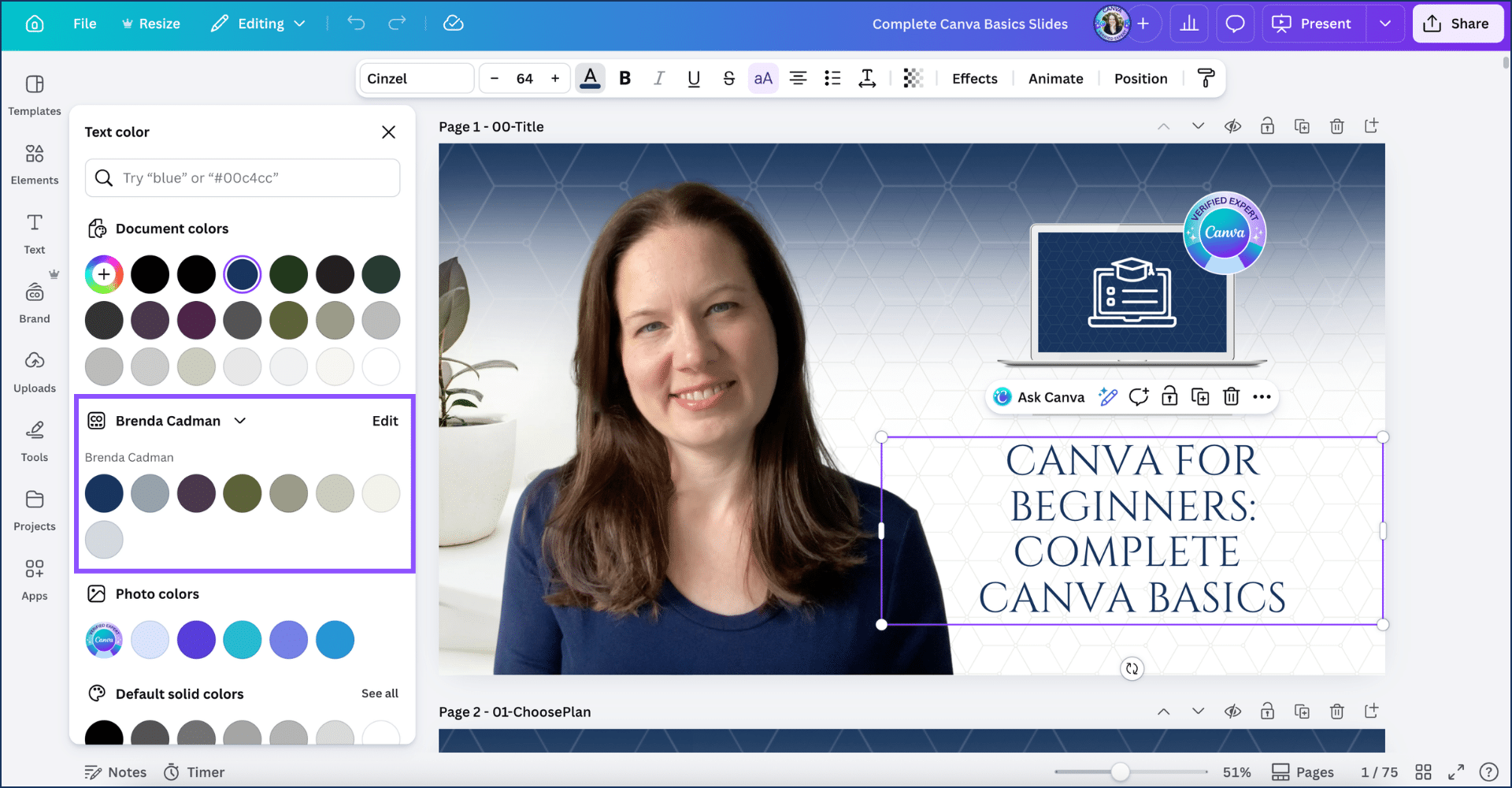The image size is (1512, 788).
Task: Open the Elements panel in sidebar
Action: 35,163
